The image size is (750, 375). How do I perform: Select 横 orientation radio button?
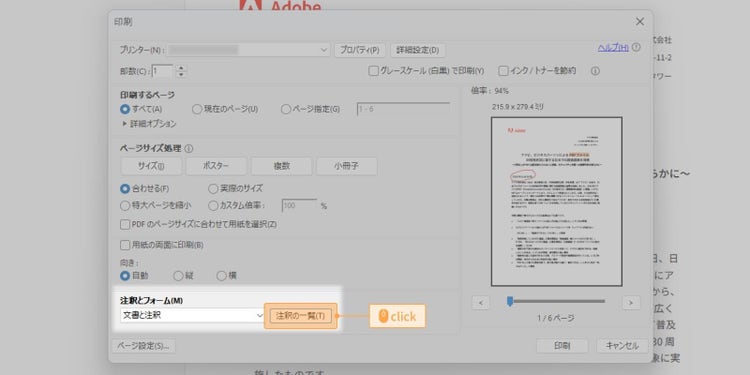[221, 276]
